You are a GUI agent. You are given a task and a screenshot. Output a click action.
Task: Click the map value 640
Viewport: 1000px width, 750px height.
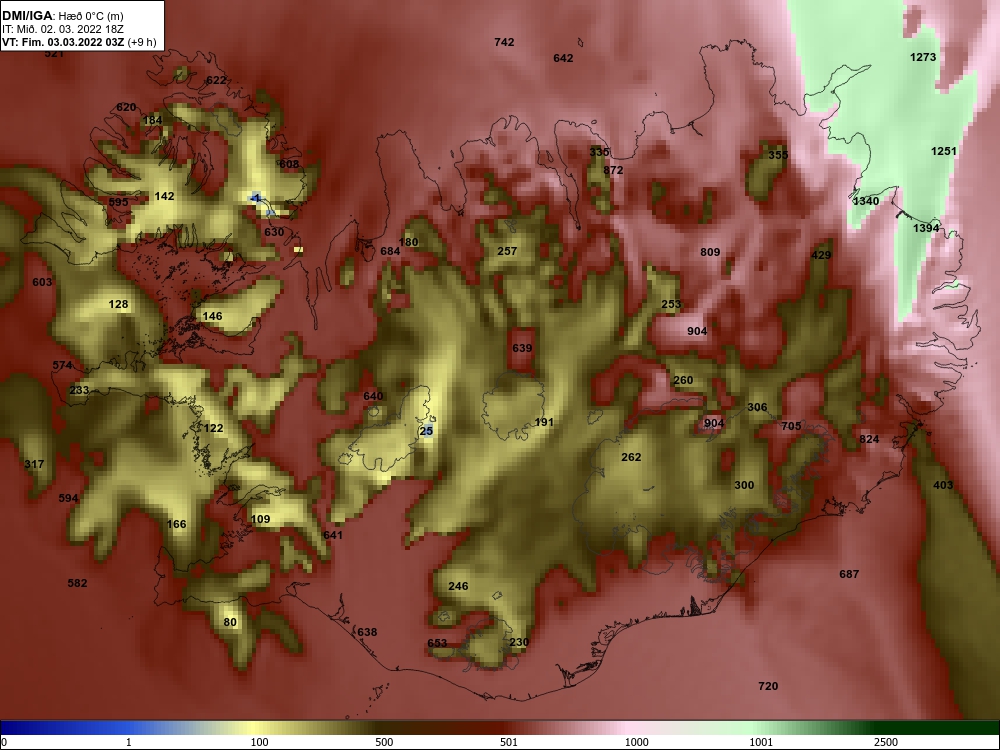tap(373, 396)
